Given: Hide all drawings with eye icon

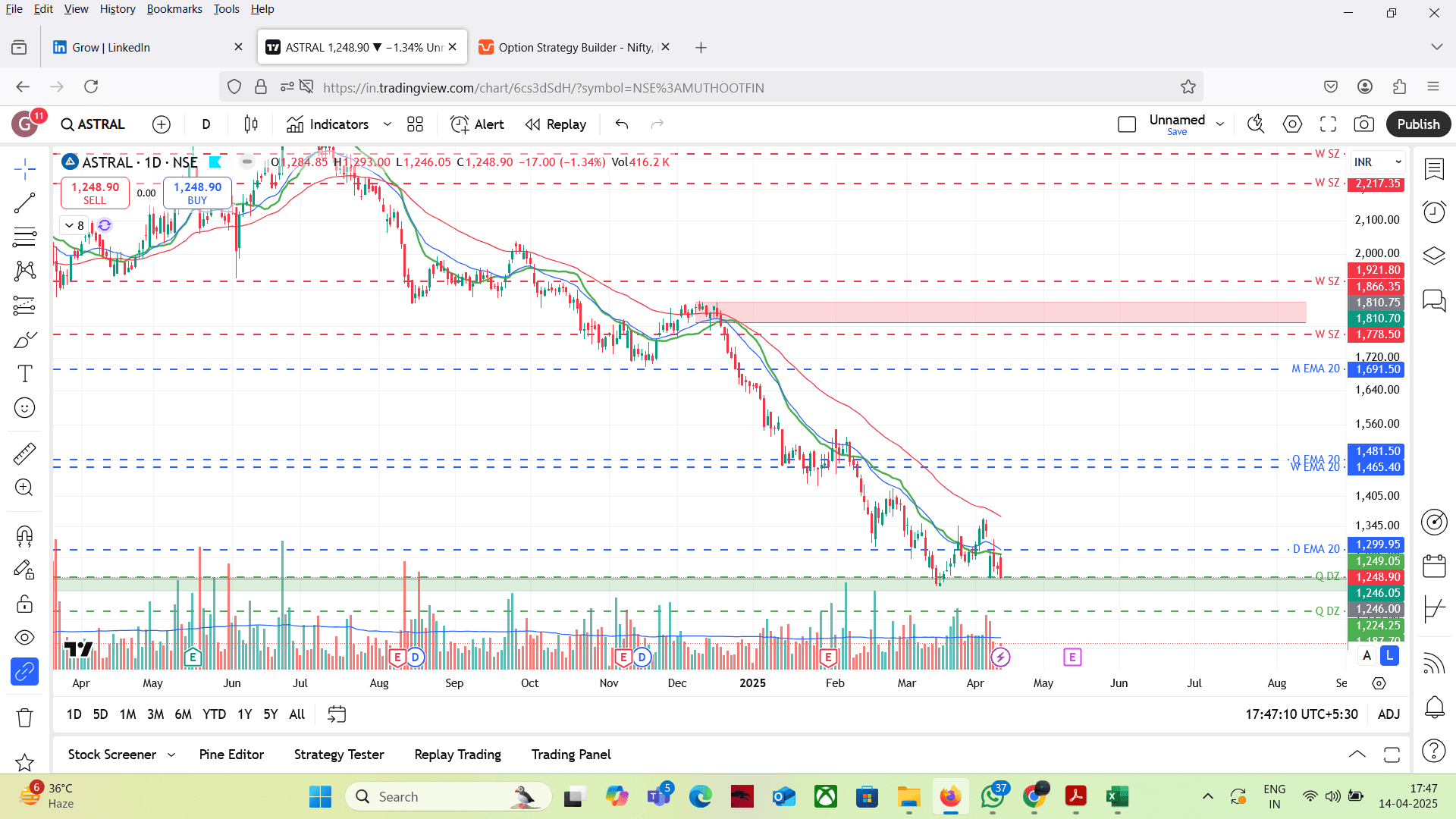Looking at the screenshot, I should pyautogui.click(x=24, y=638).
